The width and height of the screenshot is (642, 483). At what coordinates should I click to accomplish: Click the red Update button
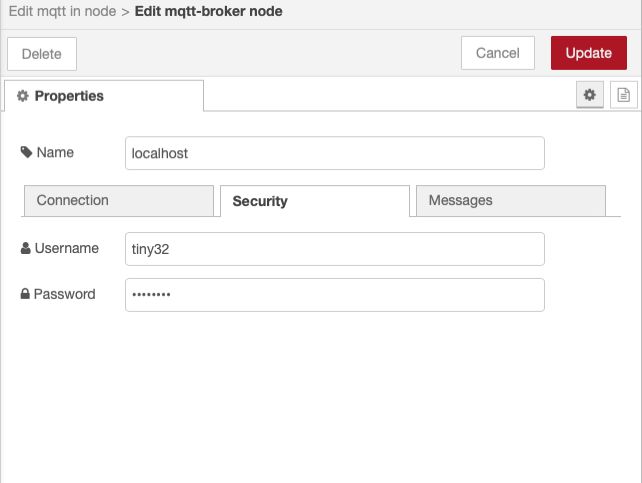(x=588, y=53)
